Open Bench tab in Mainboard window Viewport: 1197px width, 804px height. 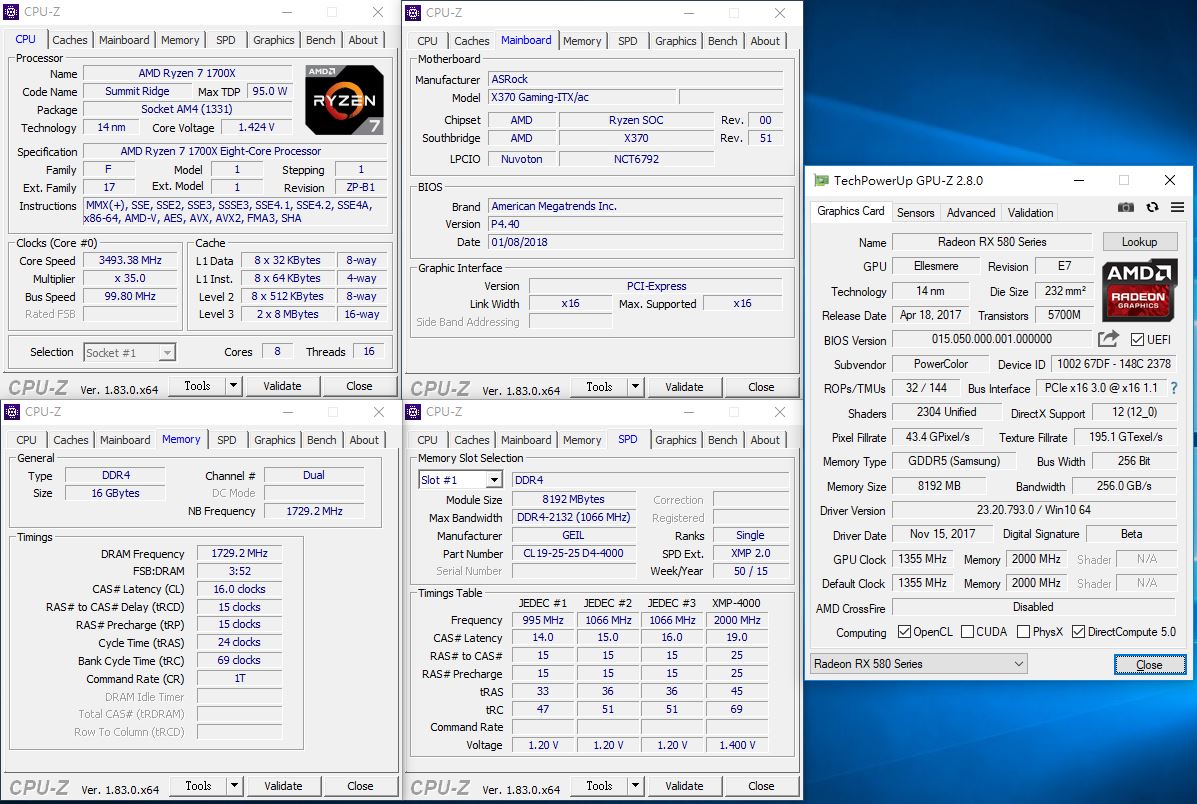click(722, 40)
